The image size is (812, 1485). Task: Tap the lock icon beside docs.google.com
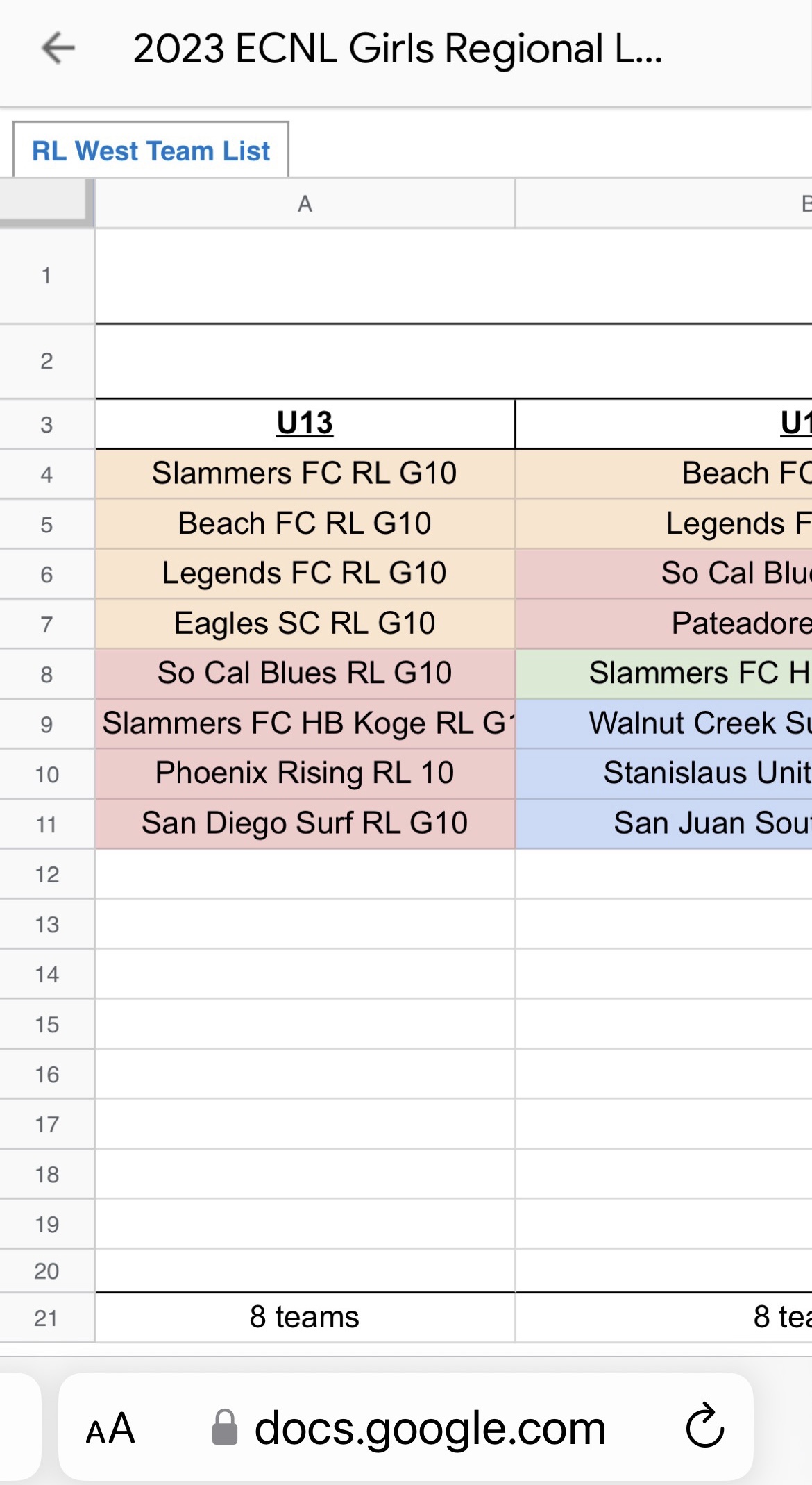click(224, 1427)
